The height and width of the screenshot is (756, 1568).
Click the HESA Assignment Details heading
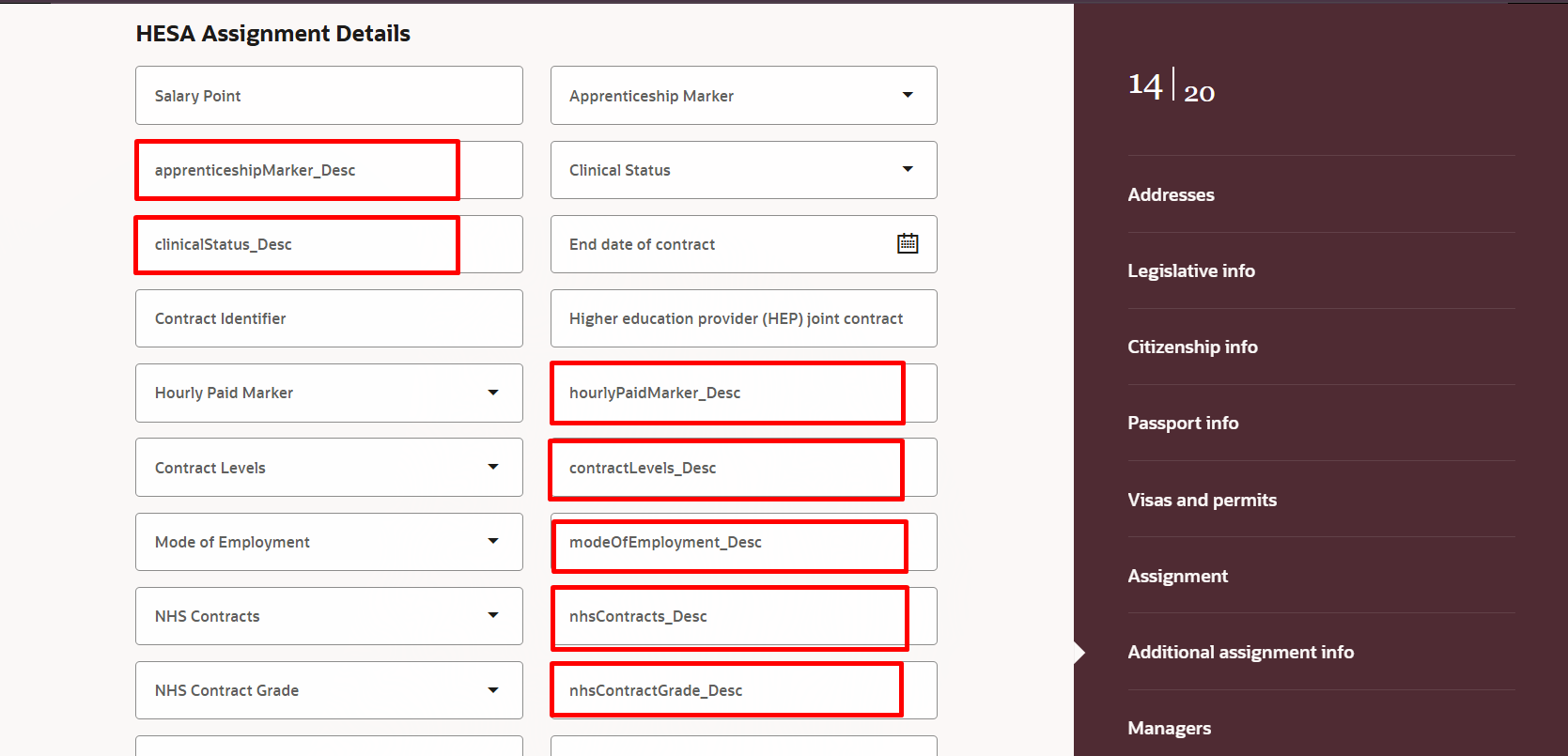coord(273,34)
